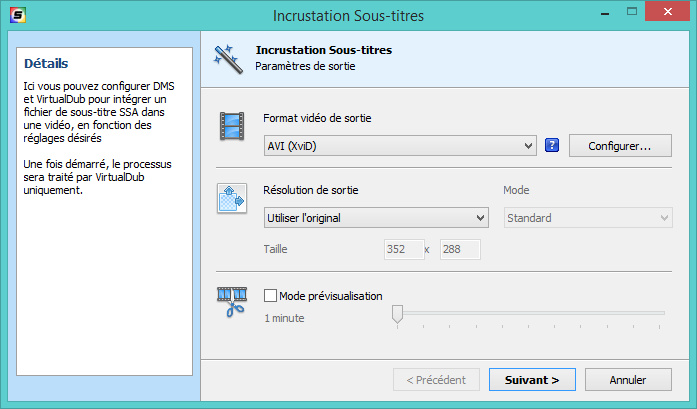Viewport: 697px width, 409px height.
Task: Open the Format vidéo de sortie dropdown
Action: tap(400, 147)
